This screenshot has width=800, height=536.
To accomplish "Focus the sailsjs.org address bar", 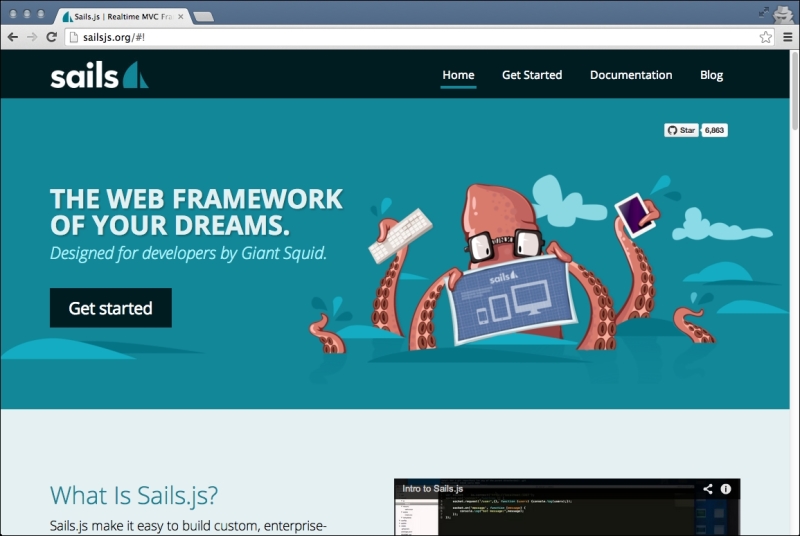I will point(418,37).
